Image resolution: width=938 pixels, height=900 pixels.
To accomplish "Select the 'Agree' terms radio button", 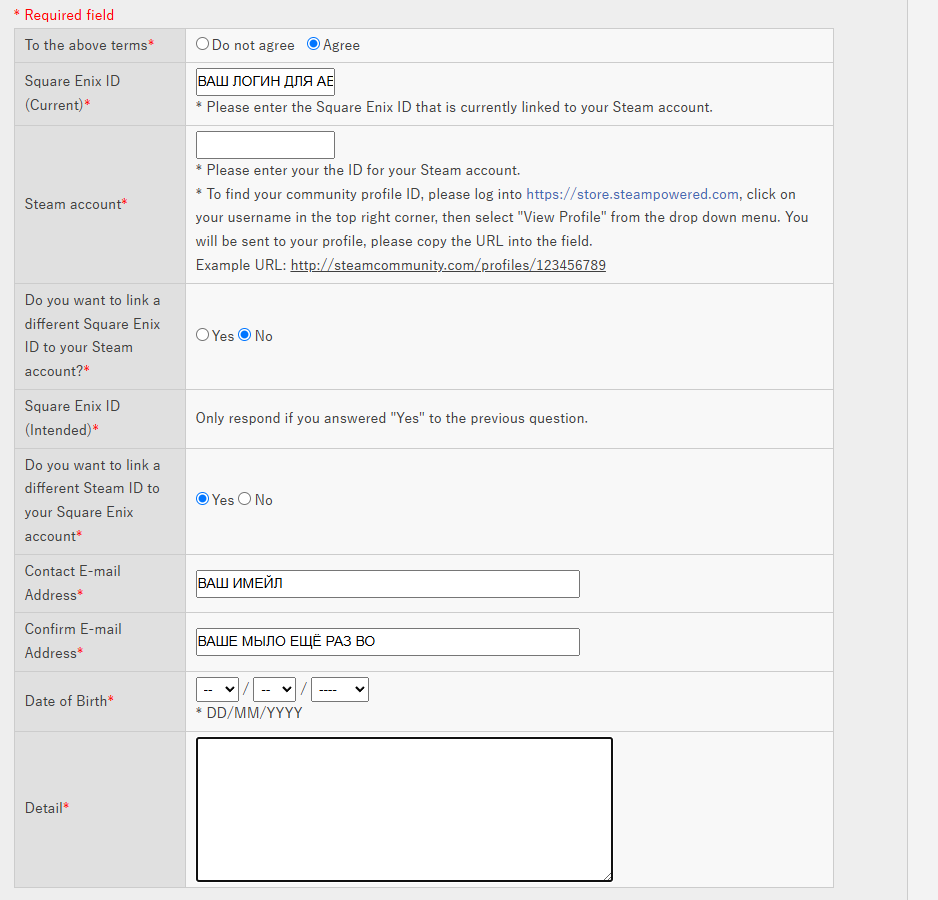I will click(x=314, y=44).
